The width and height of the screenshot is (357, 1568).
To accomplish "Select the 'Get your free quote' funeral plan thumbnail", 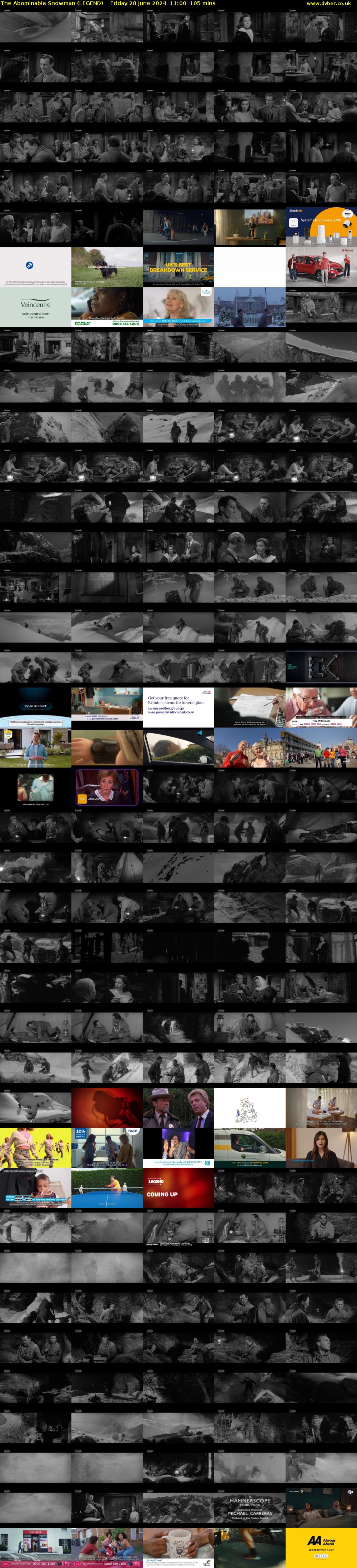I will click(x=178, y=708).
